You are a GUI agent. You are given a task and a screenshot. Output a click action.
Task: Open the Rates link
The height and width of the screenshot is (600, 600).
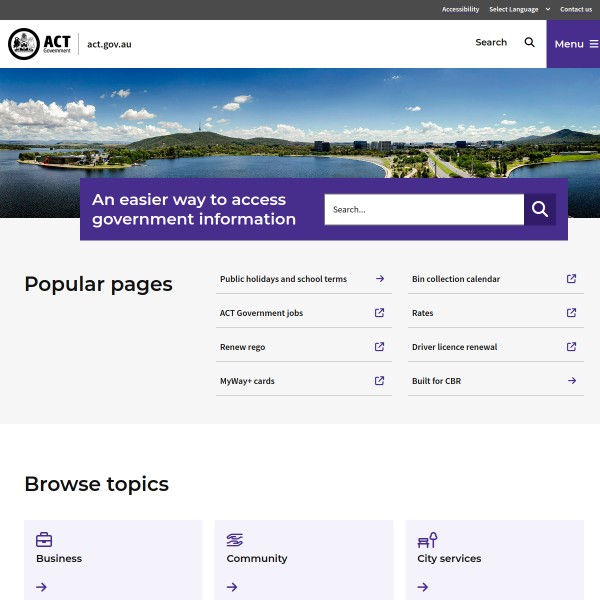(423, 313)
